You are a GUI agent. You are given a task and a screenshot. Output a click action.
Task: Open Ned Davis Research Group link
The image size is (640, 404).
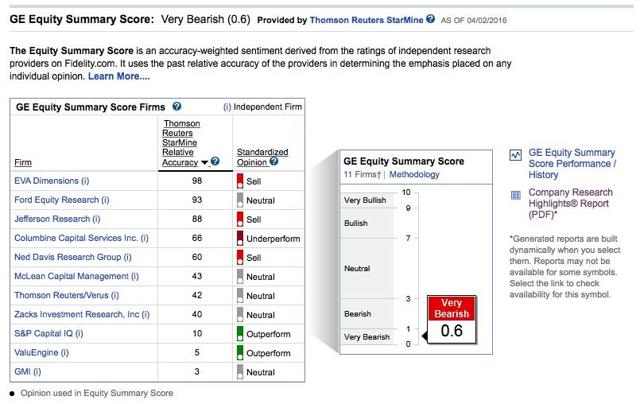tap(73, 257)
